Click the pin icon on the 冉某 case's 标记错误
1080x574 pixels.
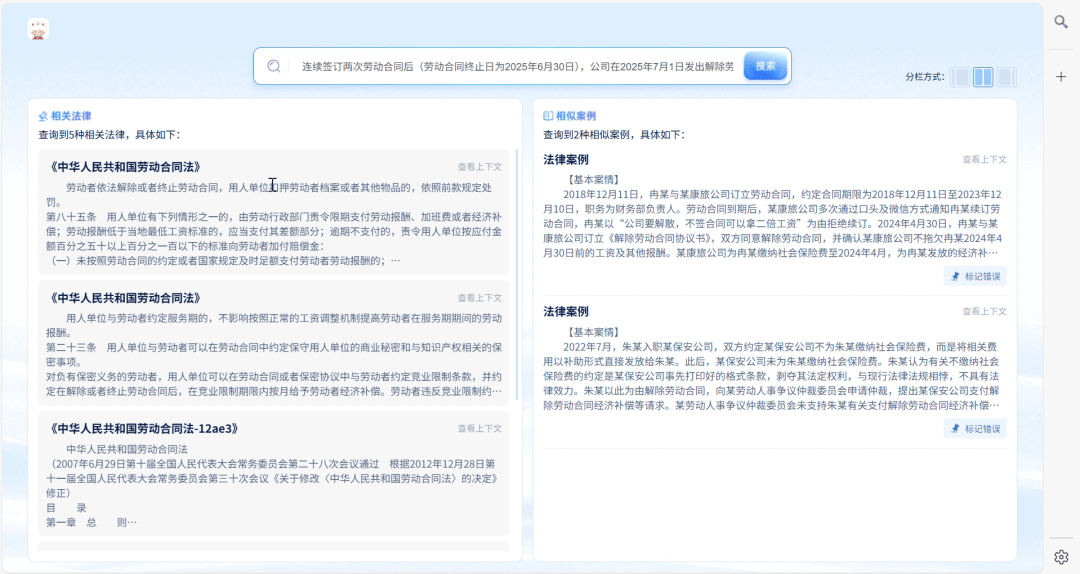point(955,277)
